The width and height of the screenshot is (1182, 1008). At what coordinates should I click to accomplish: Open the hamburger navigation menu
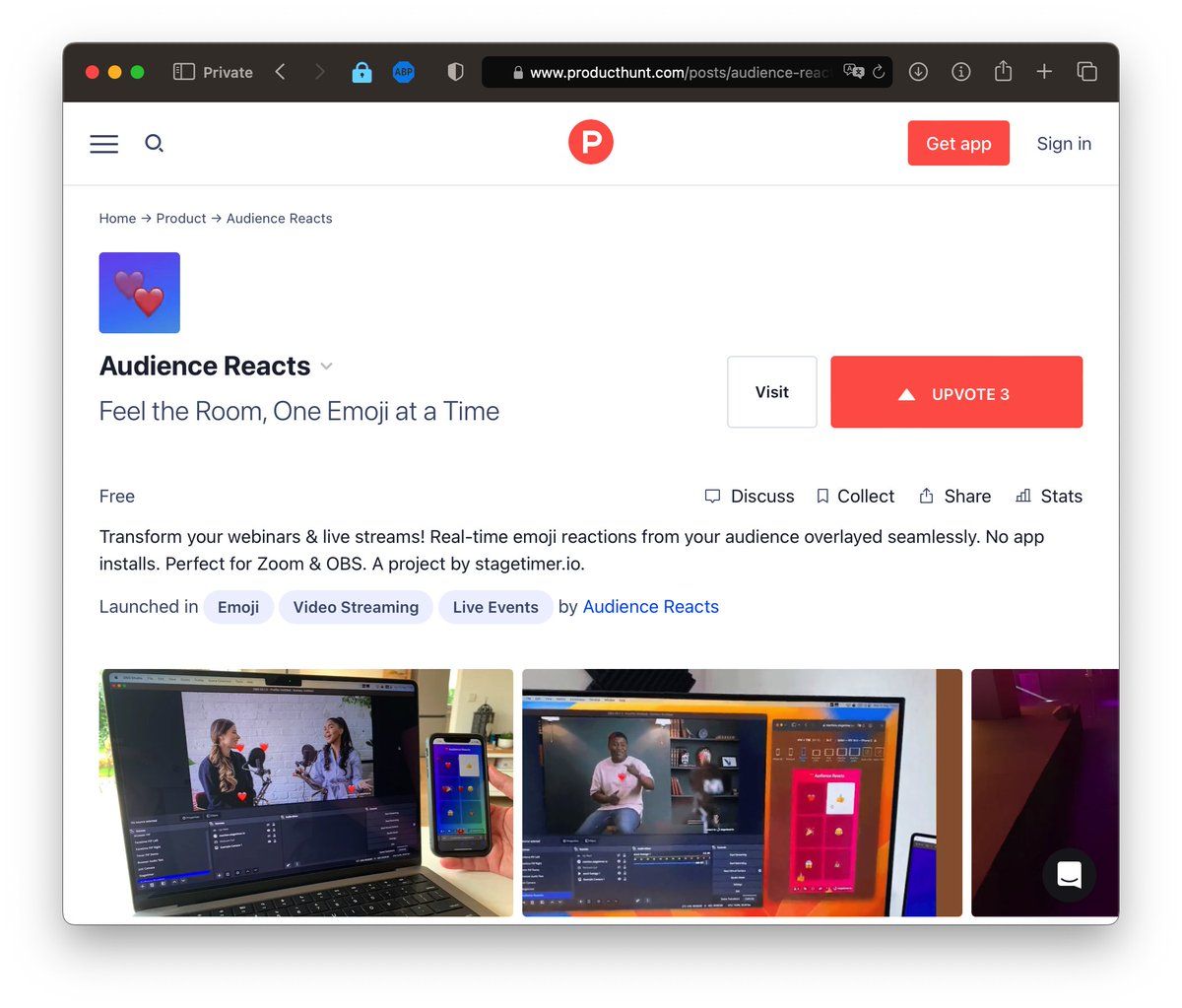[x=104, y=144]
